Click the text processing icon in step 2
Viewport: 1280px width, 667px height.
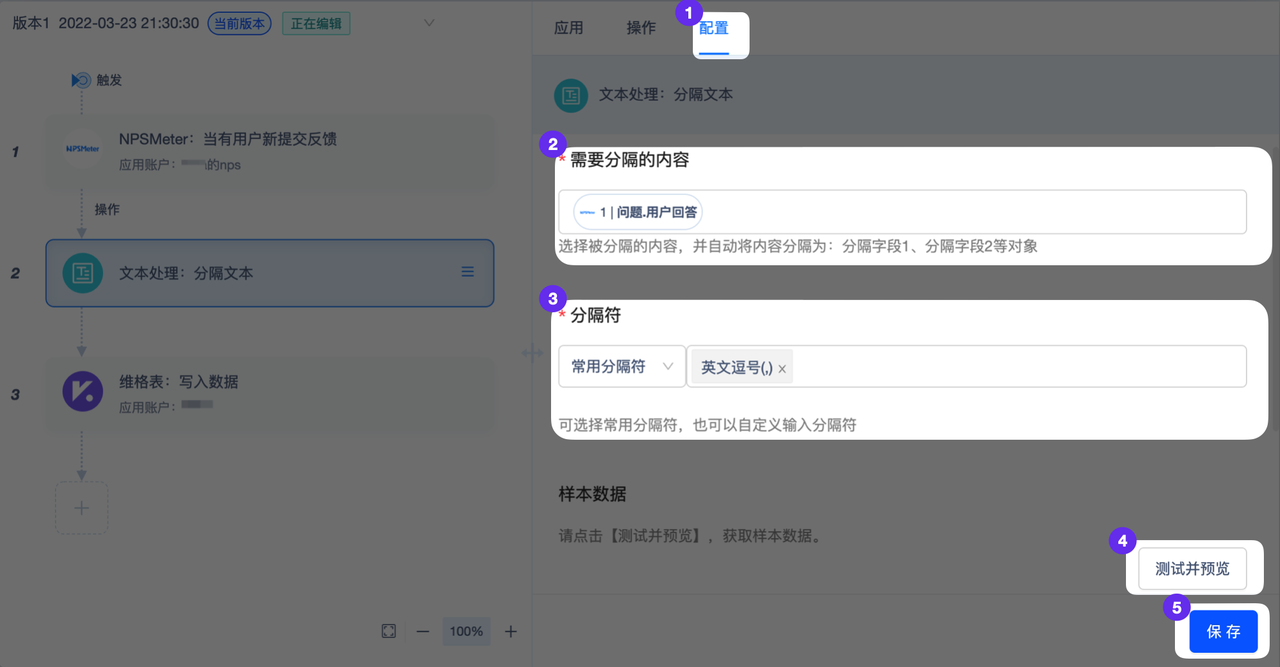(82, 273)
